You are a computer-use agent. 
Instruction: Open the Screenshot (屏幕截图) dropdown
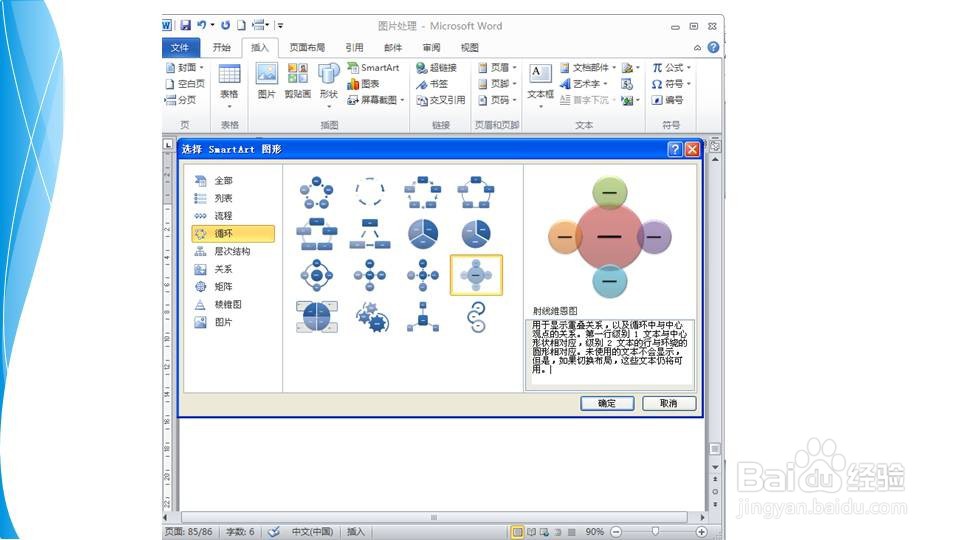point(376,100)
